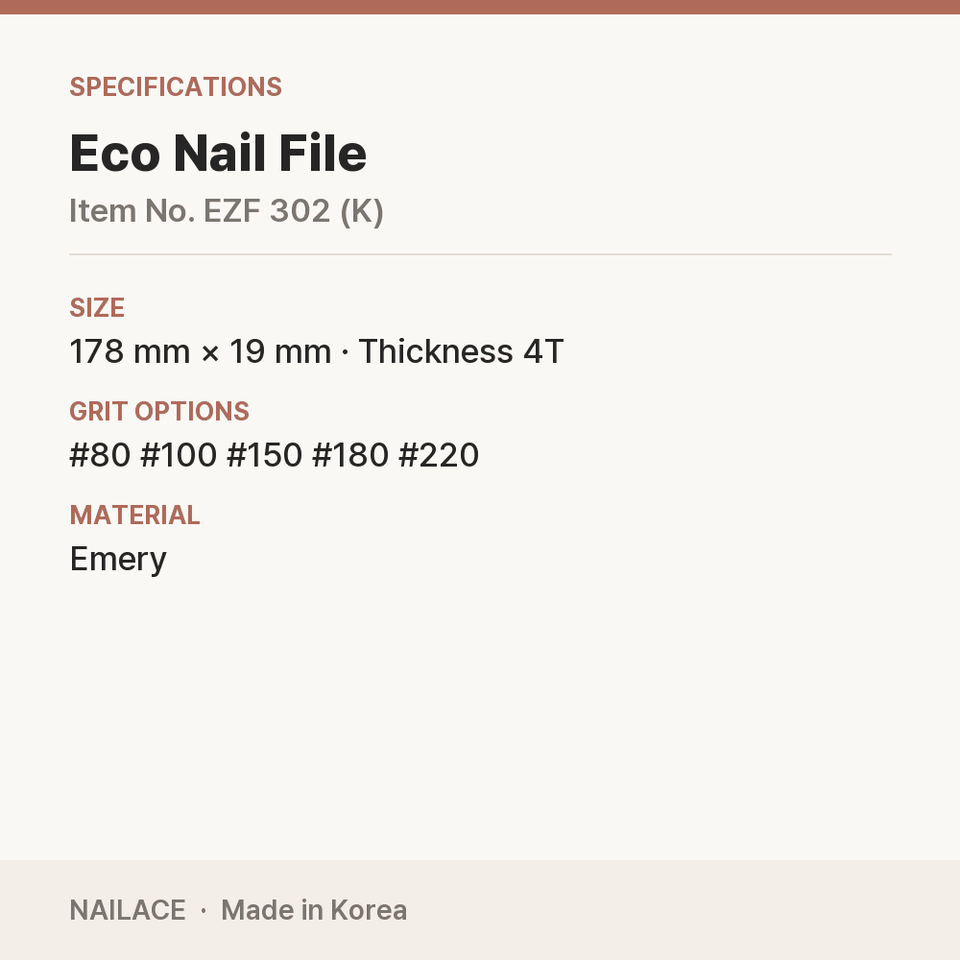The image size is (960, 960).
Task: Click the Made in Korea footer text
Action: click(314, 910)
